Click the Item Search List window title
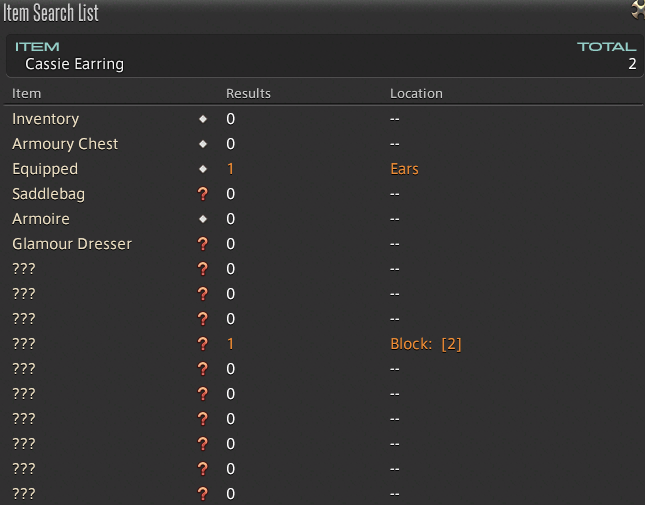645x505 pixels. (x=51, y=13)
